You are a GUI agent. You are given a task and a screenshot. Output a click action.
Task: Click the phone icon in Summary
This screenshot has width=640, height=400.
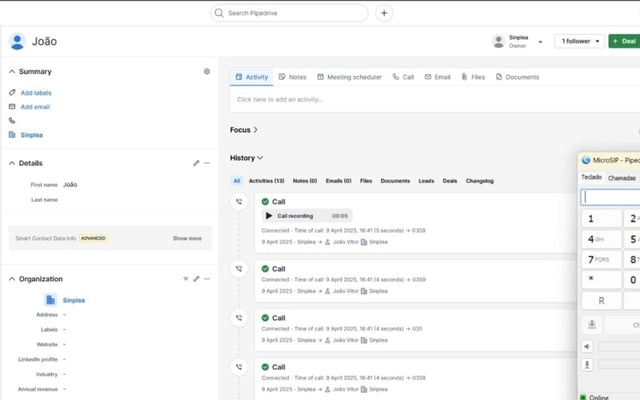point(12,120)
